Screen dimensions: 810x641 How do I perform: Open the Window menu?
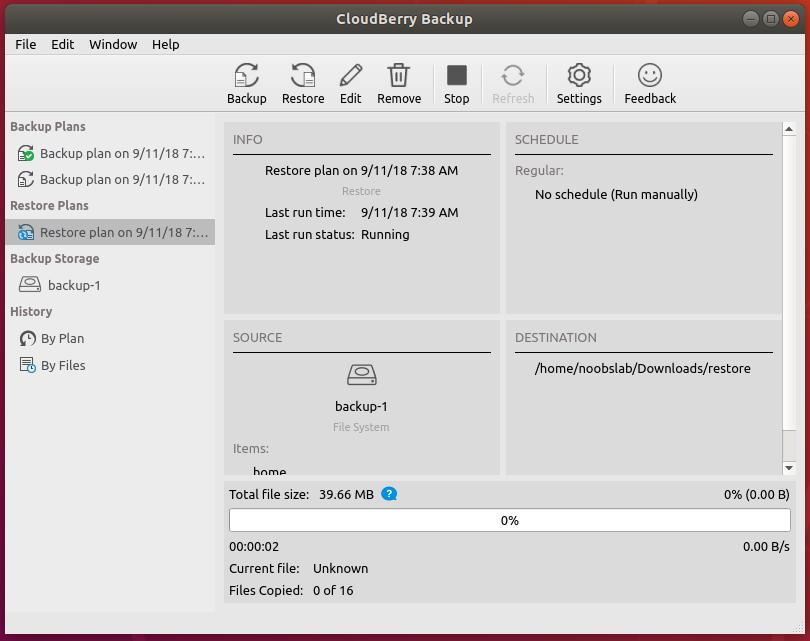pyautogui.click(x=113, y=44)
